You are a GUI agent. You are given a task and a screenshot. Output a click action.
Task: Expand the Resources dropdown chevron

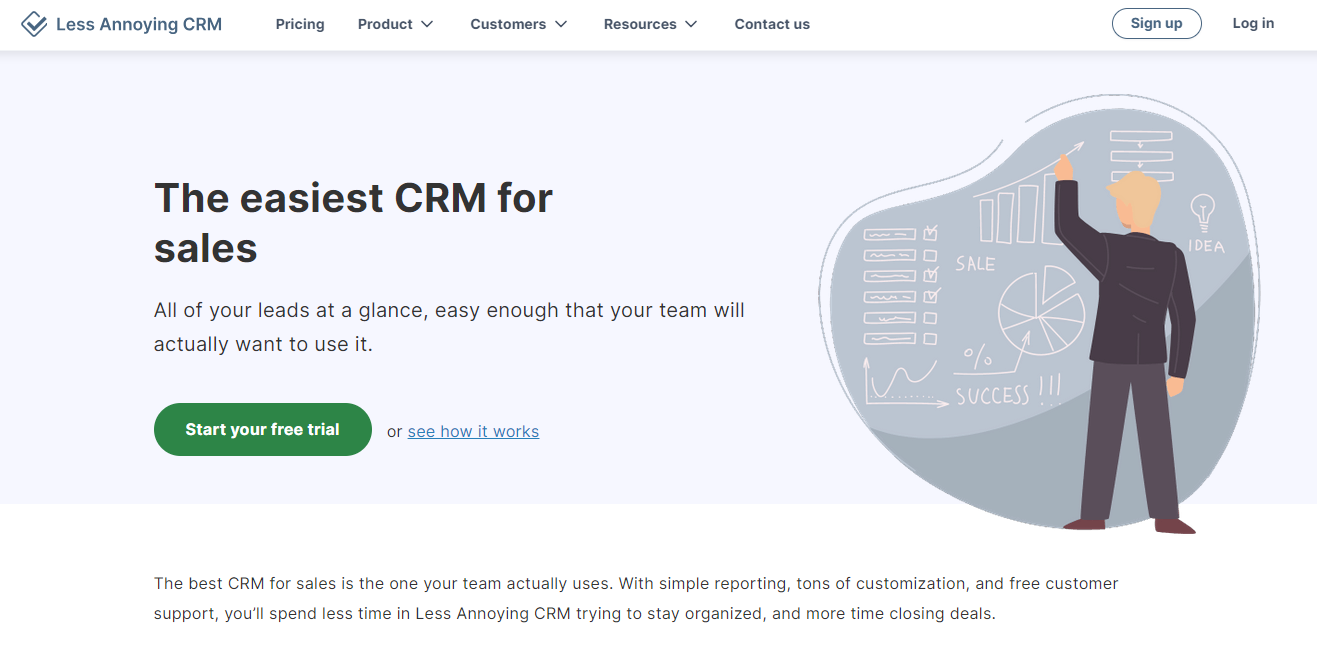691,24
